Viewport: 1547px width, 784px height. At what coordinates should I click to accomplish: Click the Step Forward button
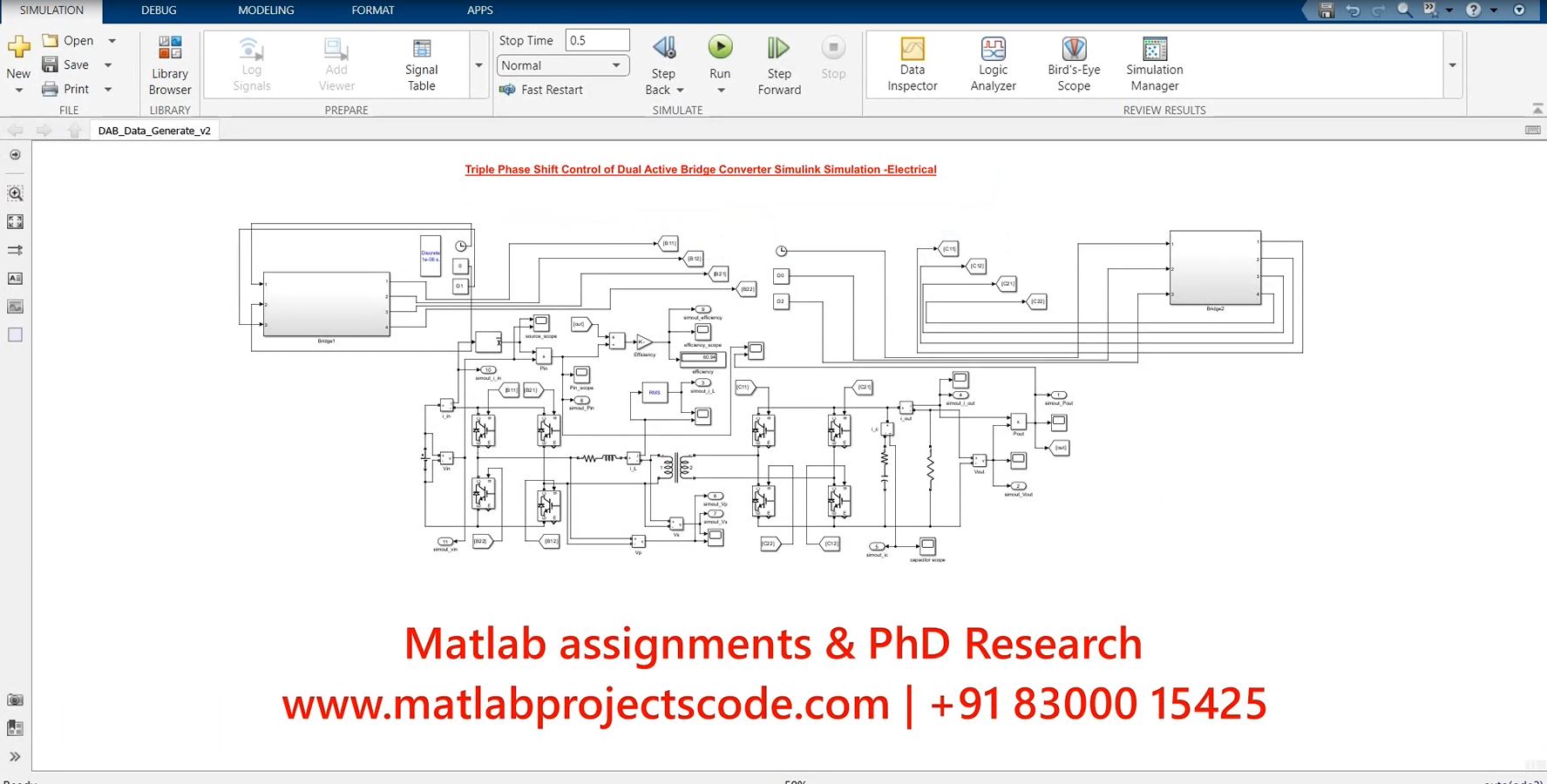(x=779, y=65)
